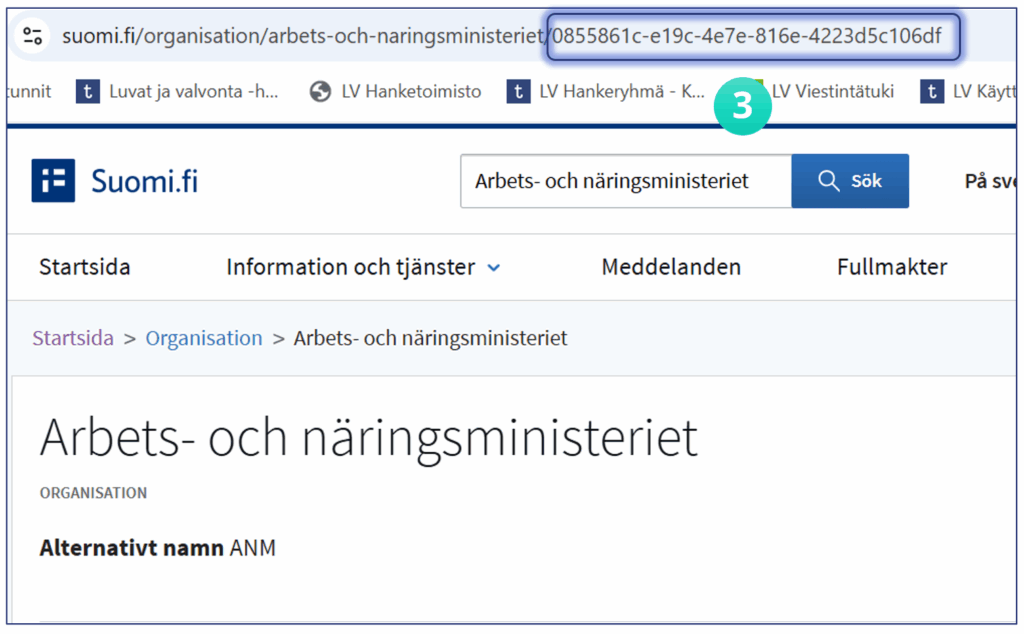Click the Suomi.fi logo
1024x634 pixels.
(x=115, y=181)
